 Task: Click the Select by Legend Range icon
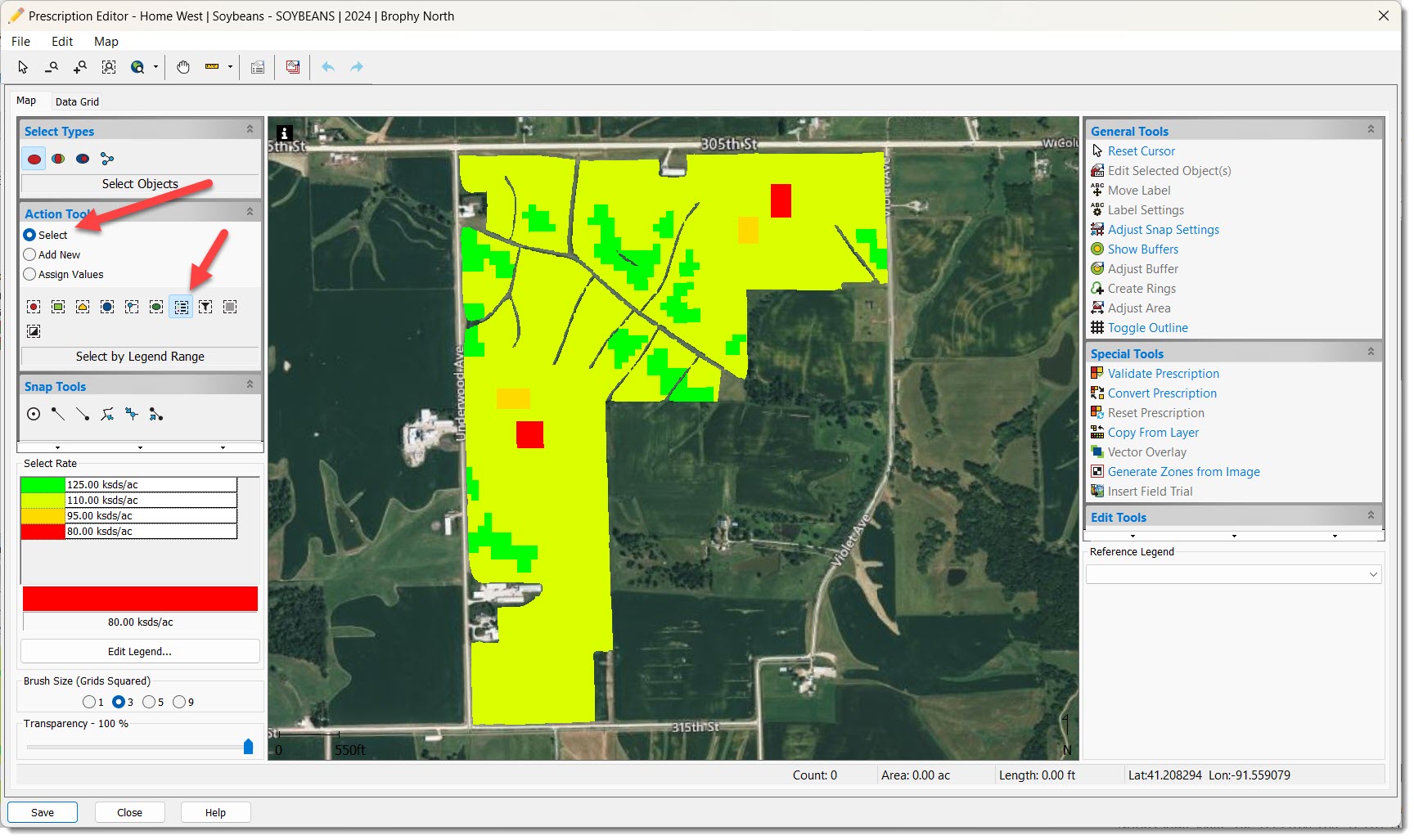point(181,307)
